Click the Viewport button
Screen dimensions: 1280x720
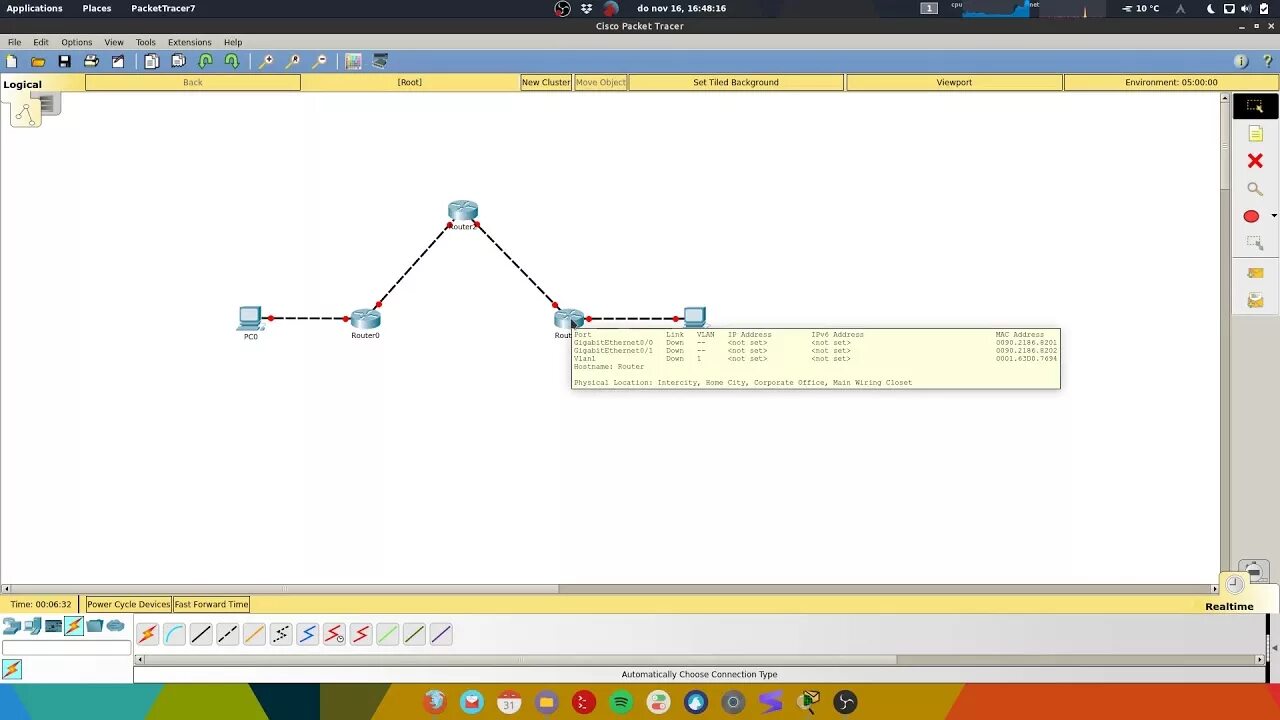coord(954,82)
